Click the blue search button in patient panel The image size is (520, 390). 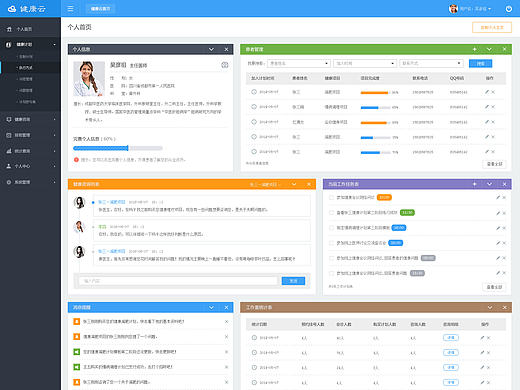tap(480, 63)
